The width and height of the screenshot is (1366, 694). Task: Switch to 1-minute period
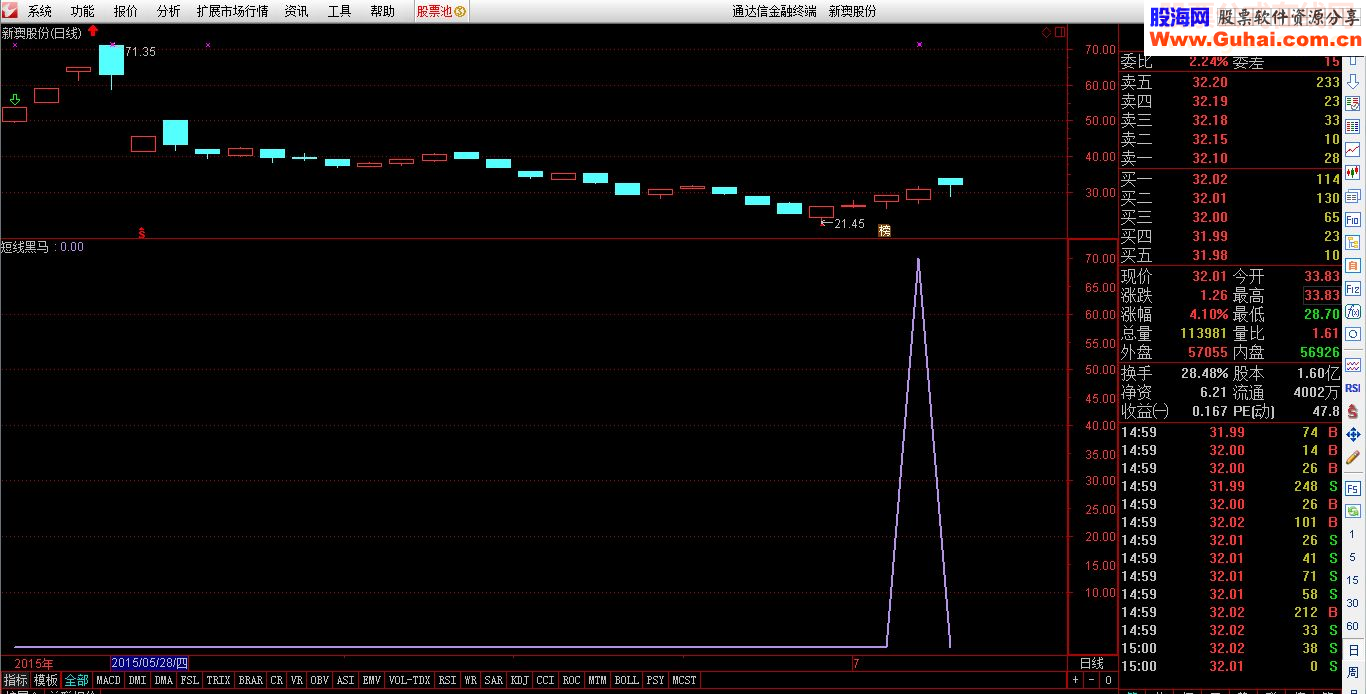point(1353,536)
